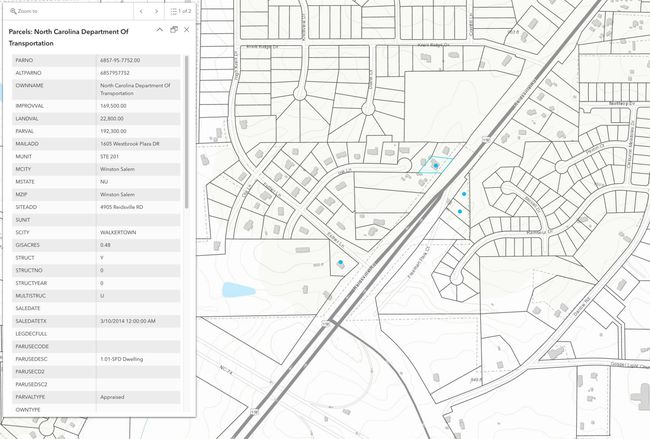Select the blue point near Edna Ln

(x=341, y=263)
